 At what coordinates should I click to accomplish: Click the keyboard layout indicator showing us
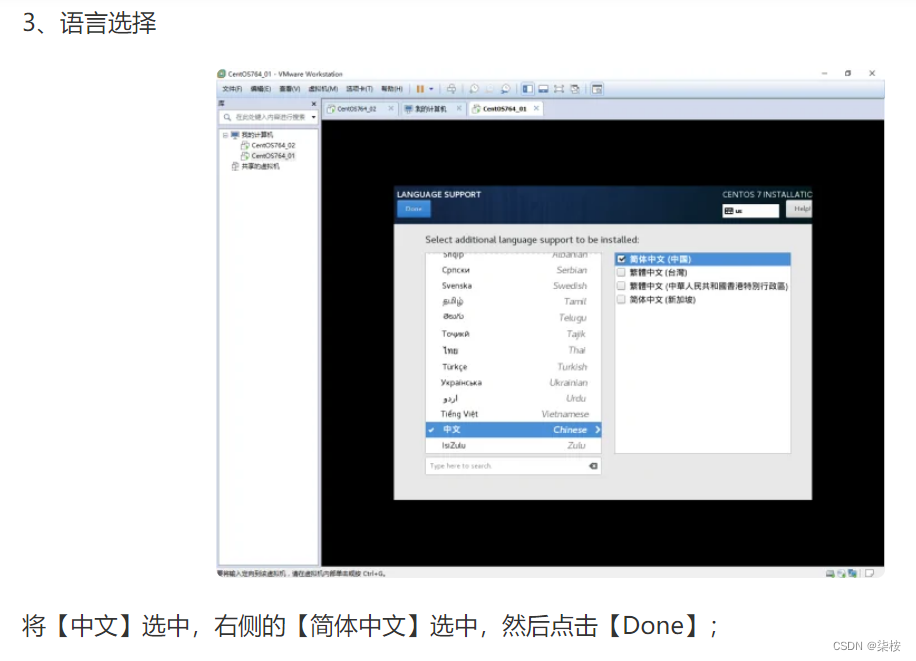click(x=748, y=210)
